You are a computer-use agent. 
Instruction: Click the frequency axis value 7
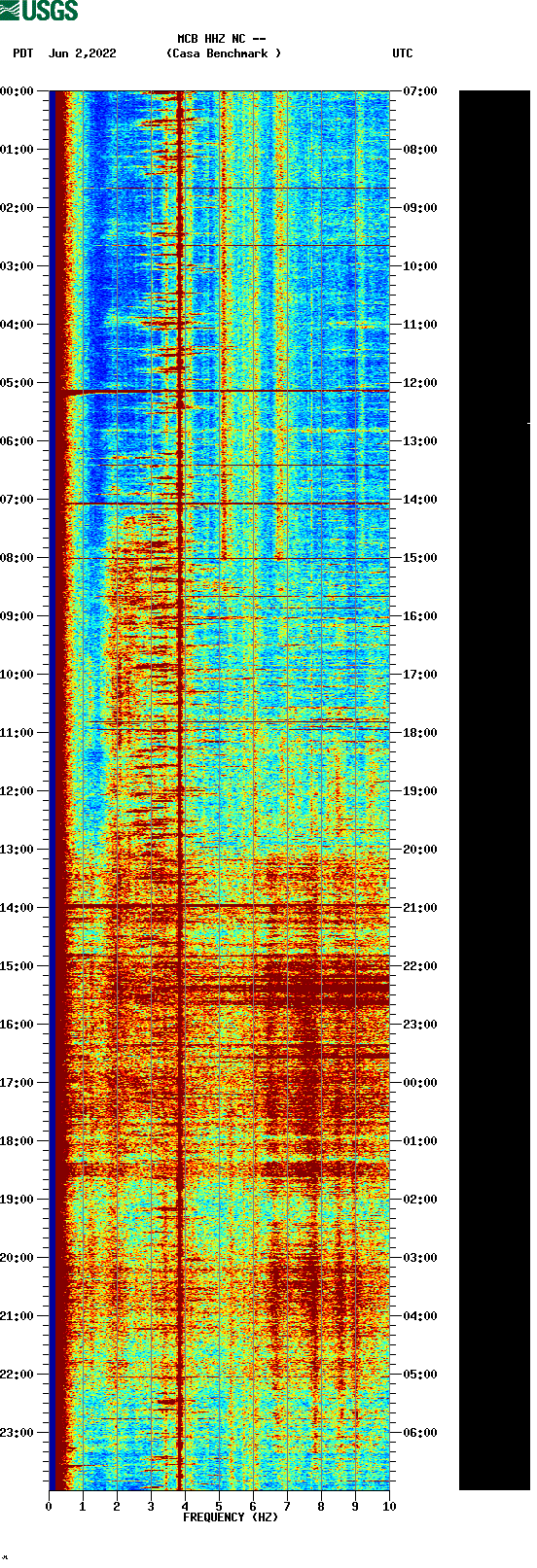click(x=287, y=1507)
